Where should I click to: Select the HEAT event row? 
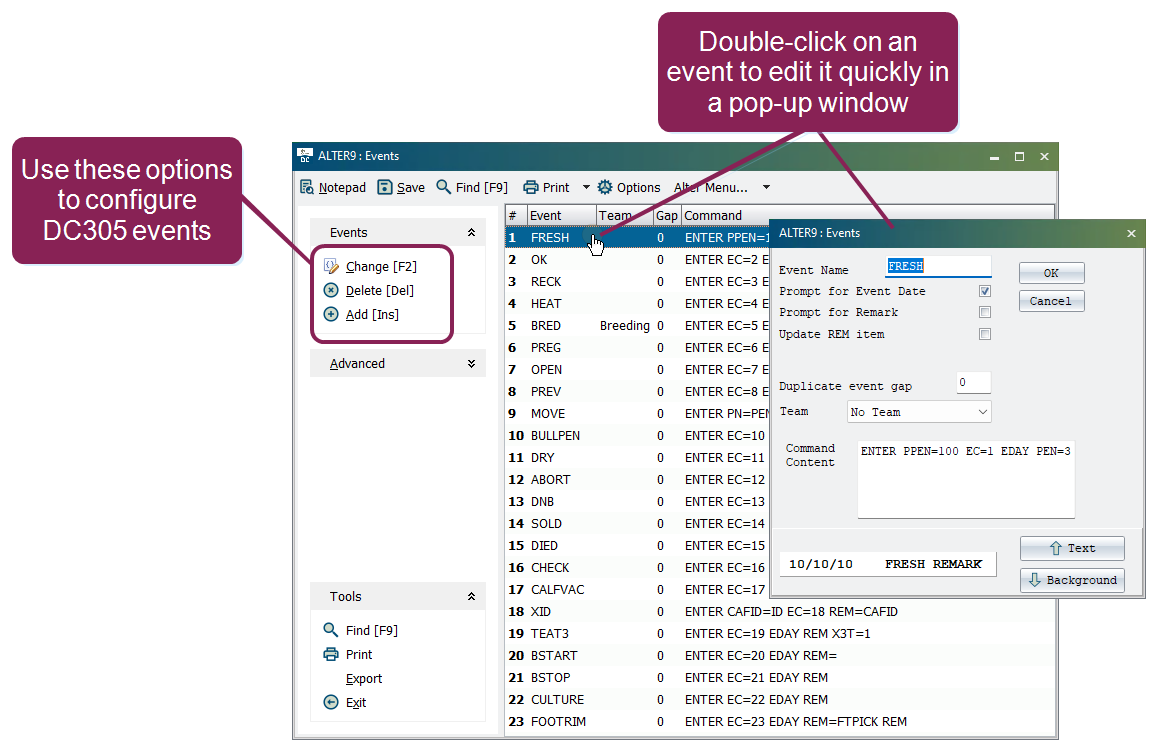point(637,304)
